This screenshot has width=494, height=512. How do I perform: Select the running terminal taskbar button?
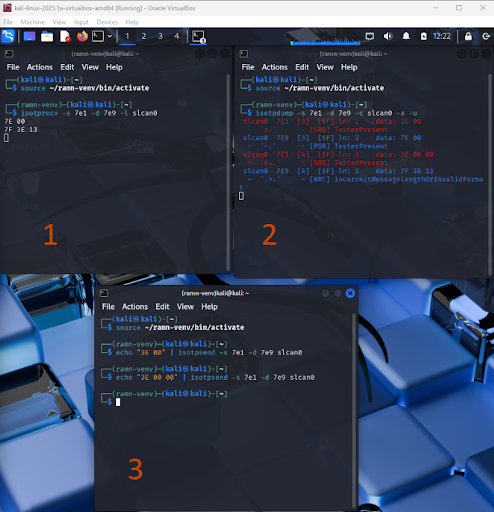(199, 36)
